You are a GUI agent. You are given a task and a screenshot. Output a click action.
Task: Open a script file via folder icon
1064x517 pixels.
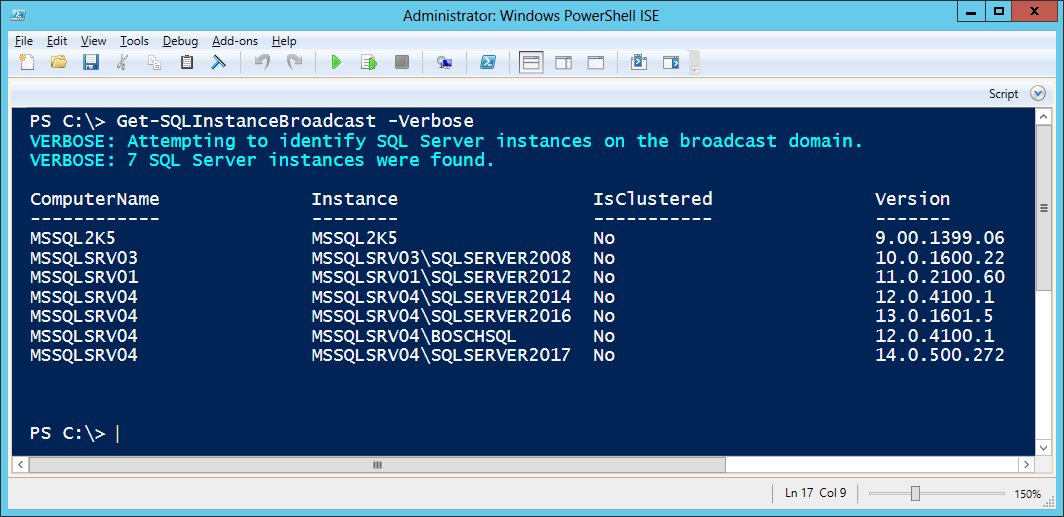(59, 62)
